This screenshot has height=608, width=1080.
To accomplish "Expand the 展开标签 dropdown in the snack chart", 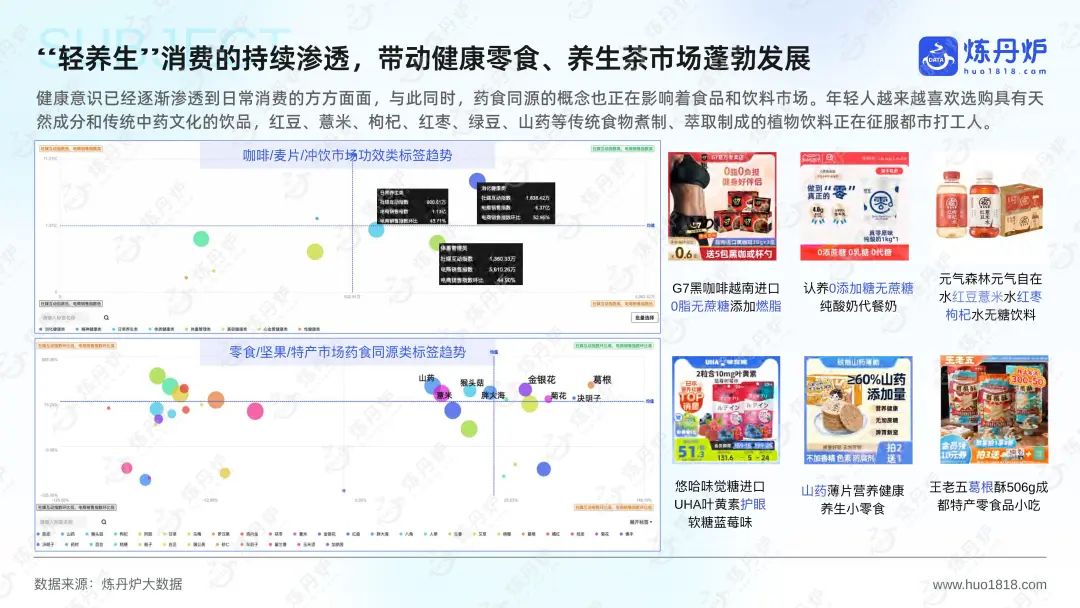I will point(640,522).
